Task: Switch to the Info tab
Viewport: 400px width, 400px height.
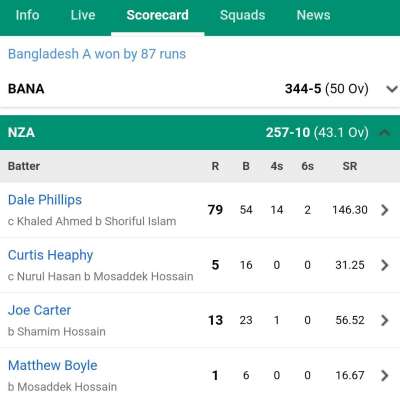Action: 27,15
